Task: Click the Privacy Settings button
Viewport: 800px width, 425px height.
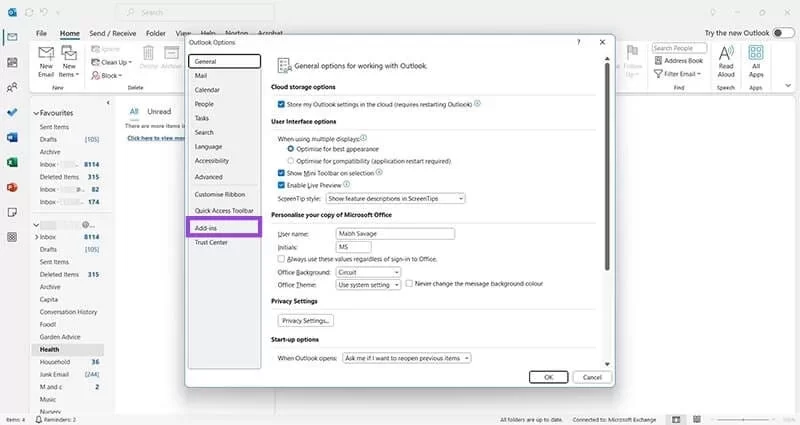Action: click(306, 320)
